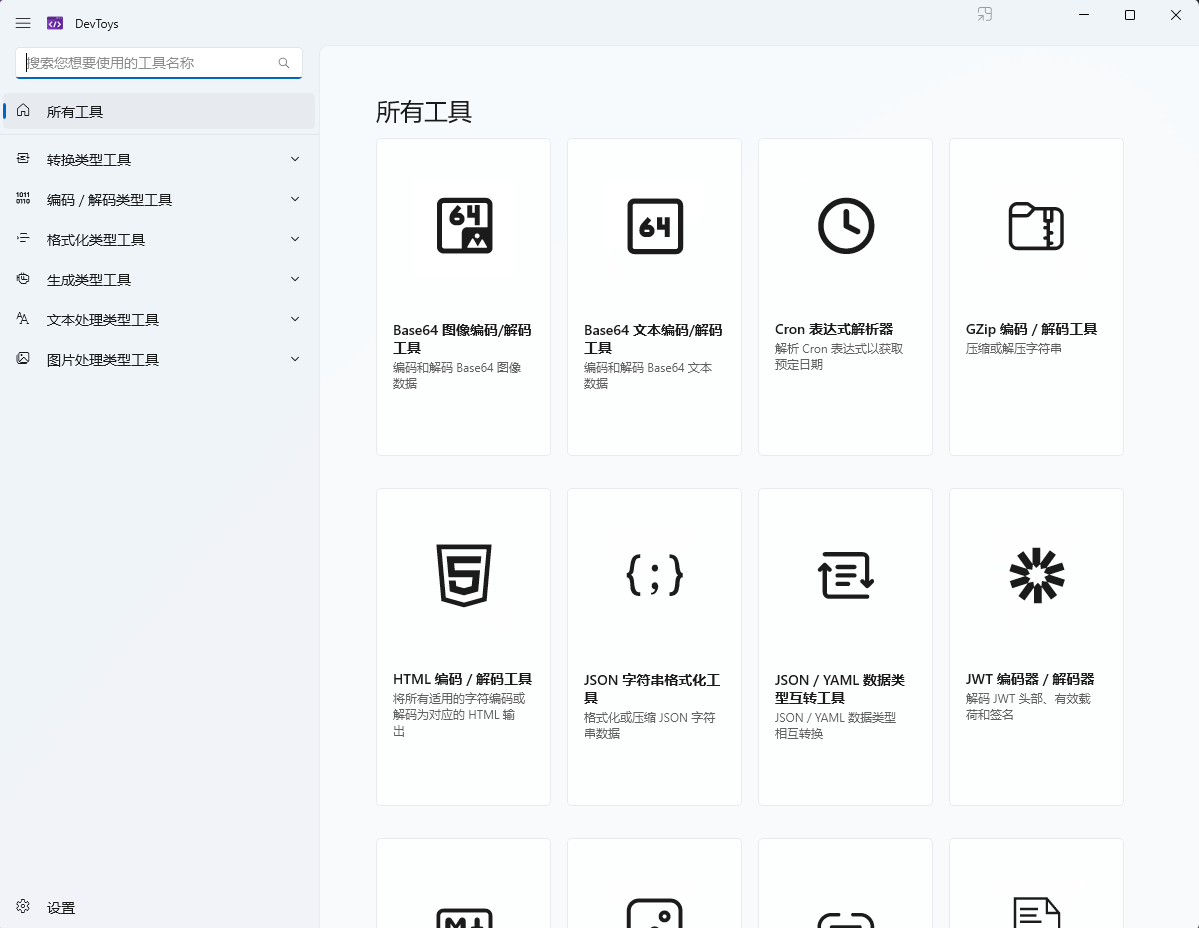
Task: Open 图片处理类型工具 category
Action: [x=159, y=359]
